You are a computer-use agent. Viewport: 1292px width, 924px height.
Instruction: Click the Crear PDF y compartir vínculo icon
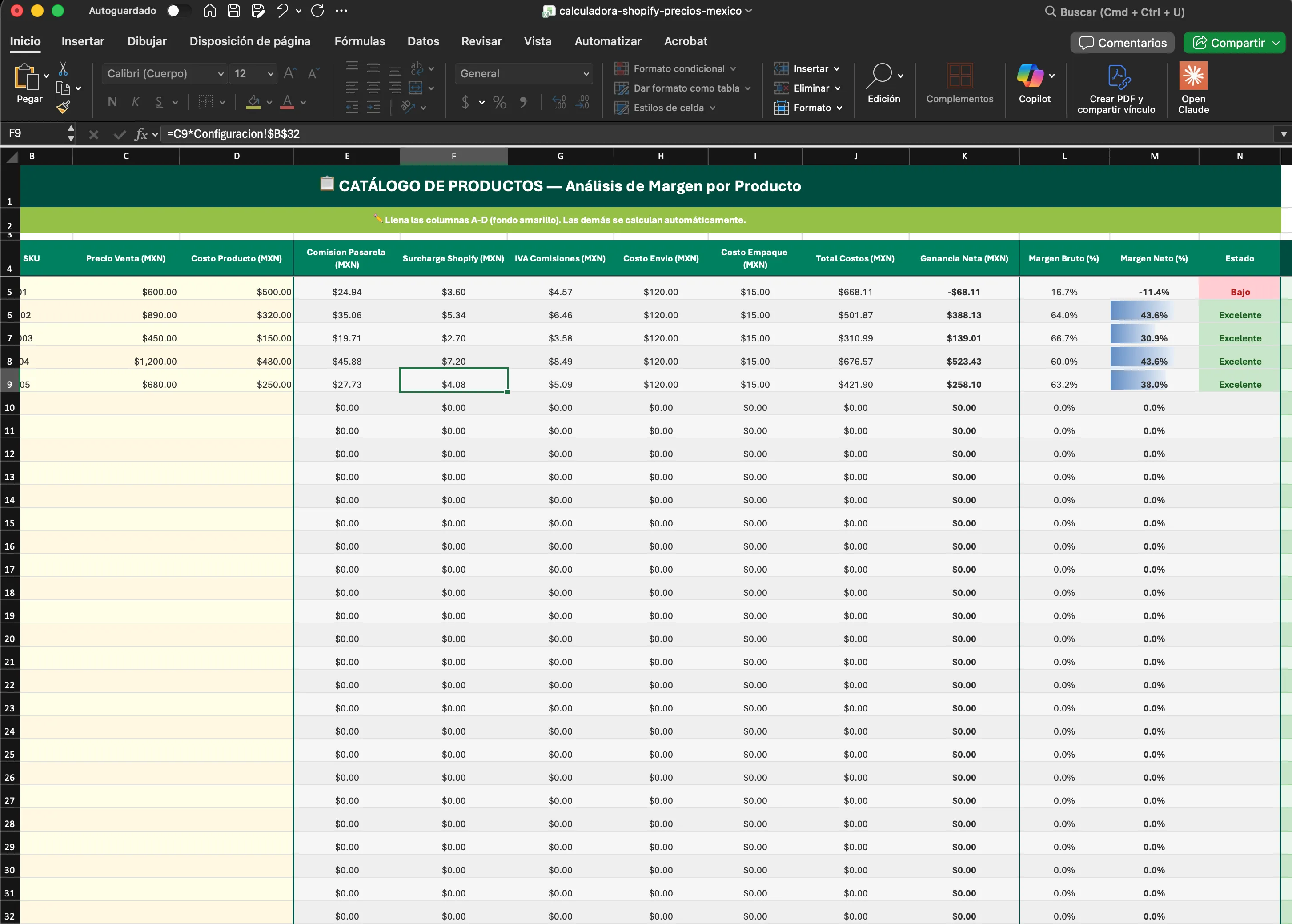click(x=1119, y=77)
